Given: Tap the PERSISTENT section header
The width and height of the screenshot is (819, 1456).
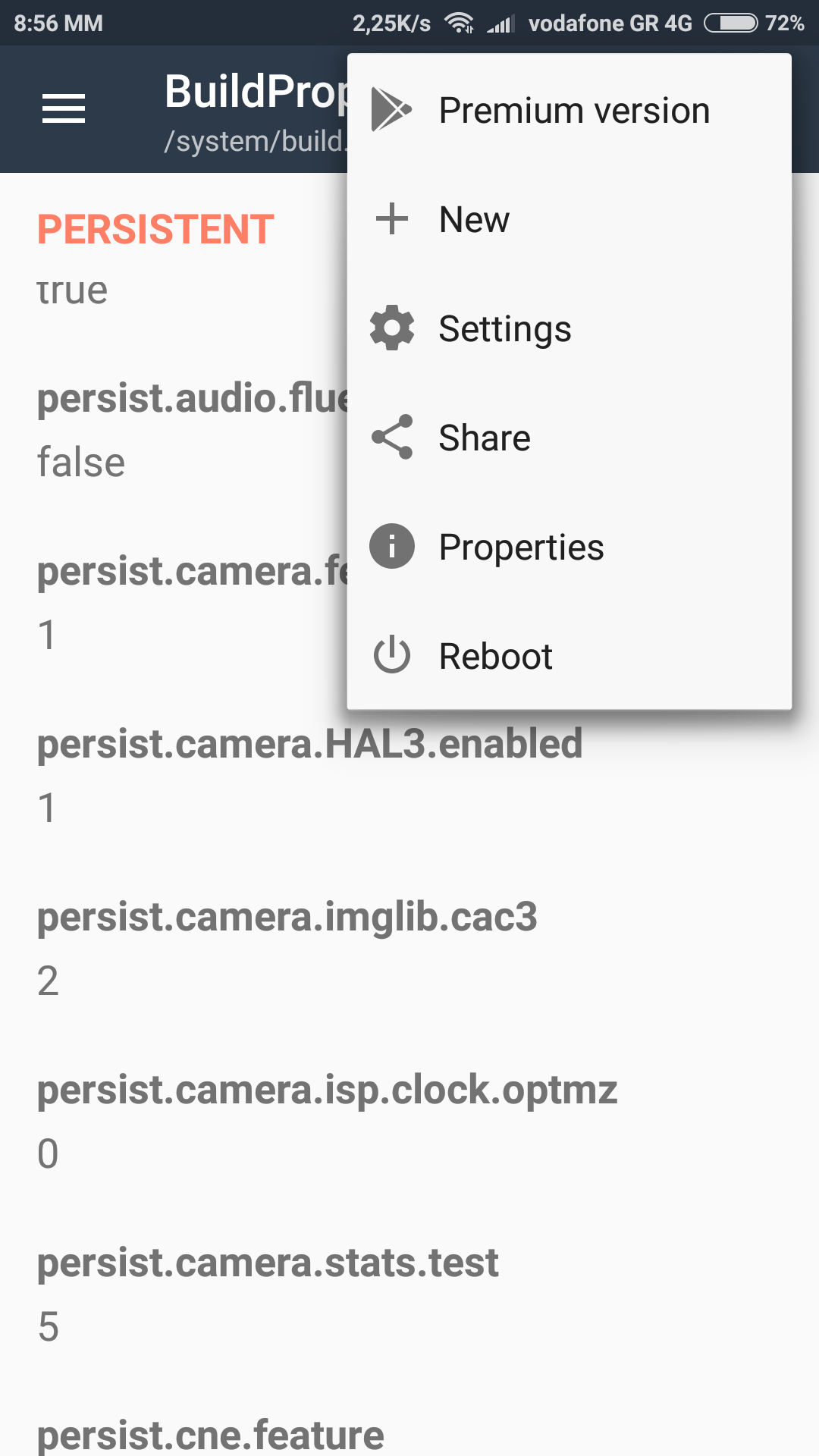Looking at the screenshot, I should (x=155, y=230).
